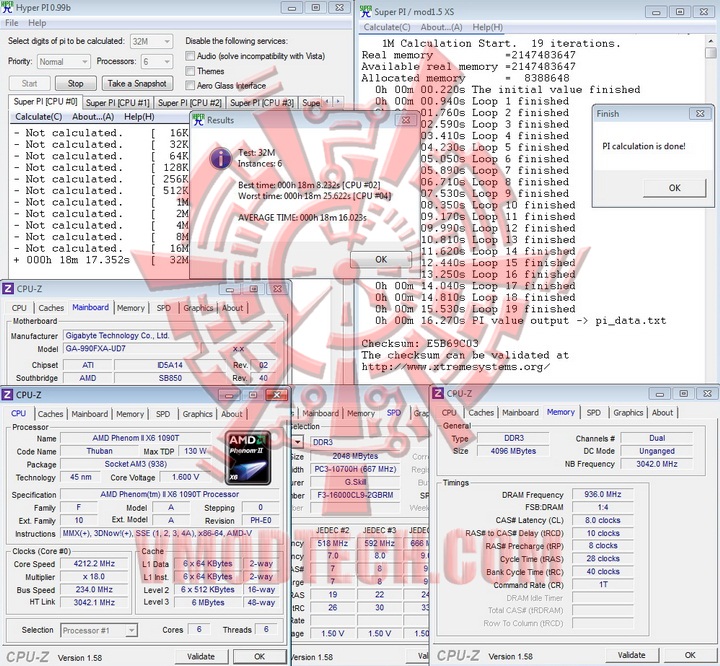Open About tab in Mainboard CPU-Z window

(232, 308)
